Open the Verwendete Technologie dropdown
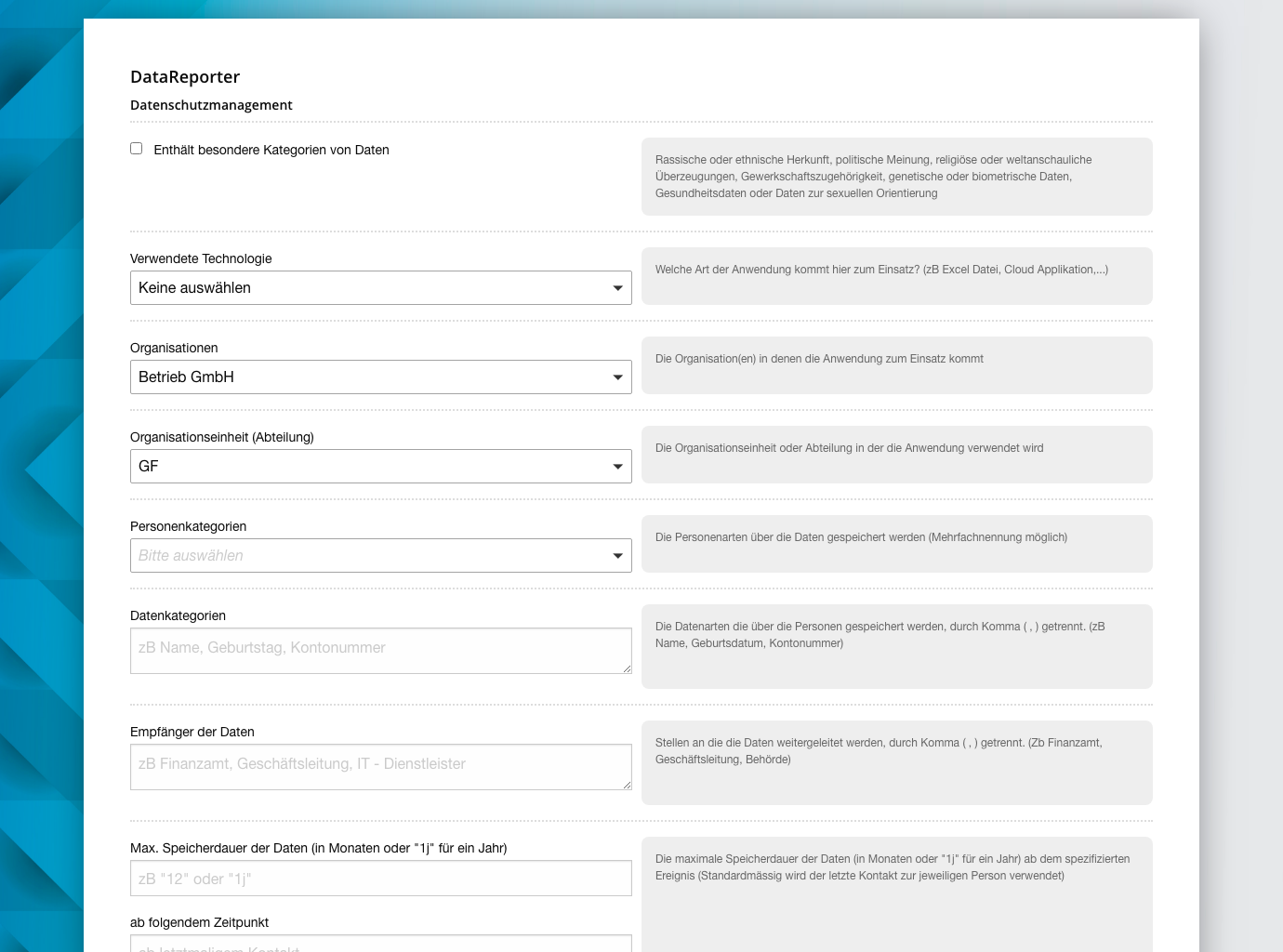The height and width of the screenshot is (952, 1283). pos(381,287)
